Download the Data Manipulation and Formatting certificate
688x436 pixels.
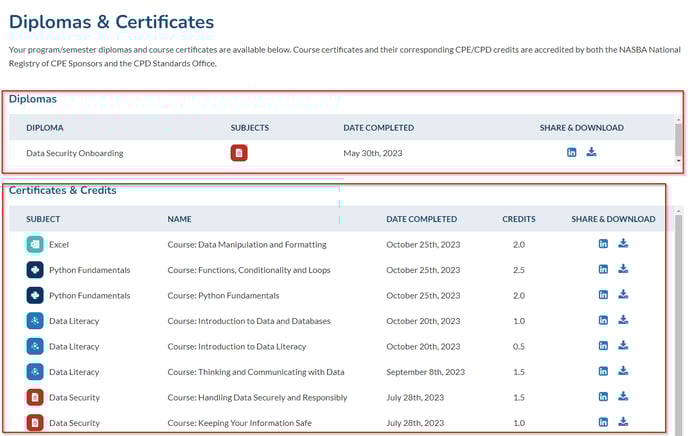[x=623, y=243]
